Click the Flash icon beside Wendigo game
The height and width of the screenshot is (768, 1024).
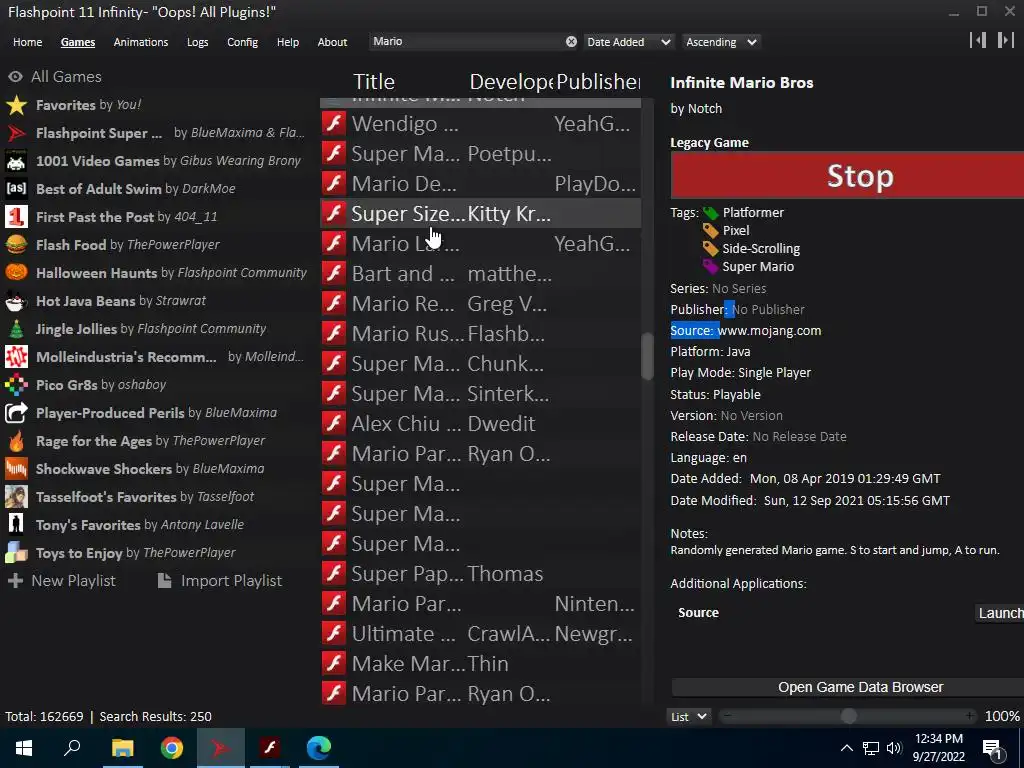click(x=334, y=123)
